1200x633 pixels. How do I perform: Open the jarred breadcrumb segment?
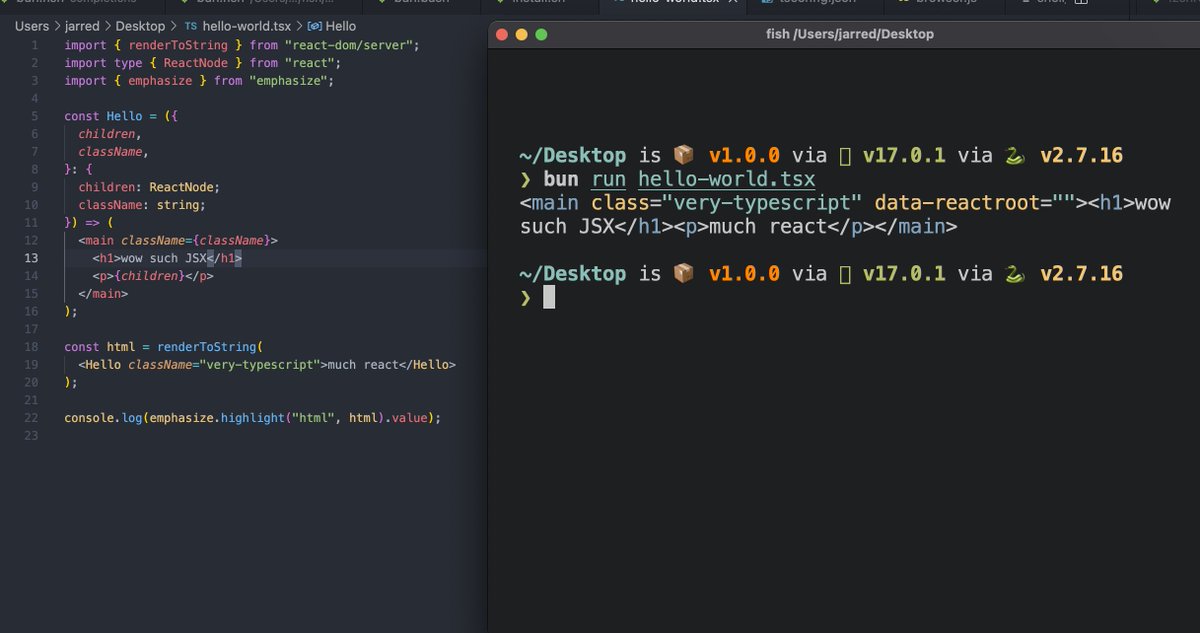83,26
